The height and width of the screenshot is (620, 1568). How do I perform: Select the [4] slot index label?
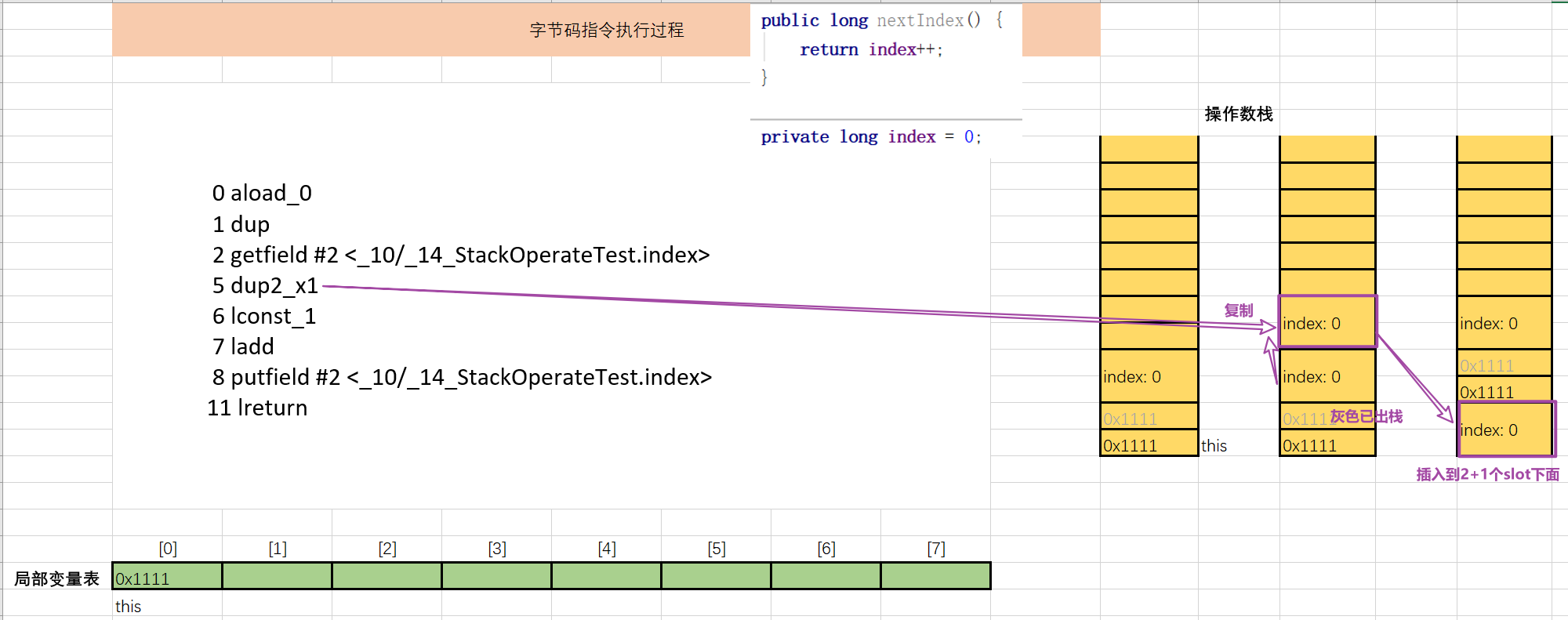607,549
